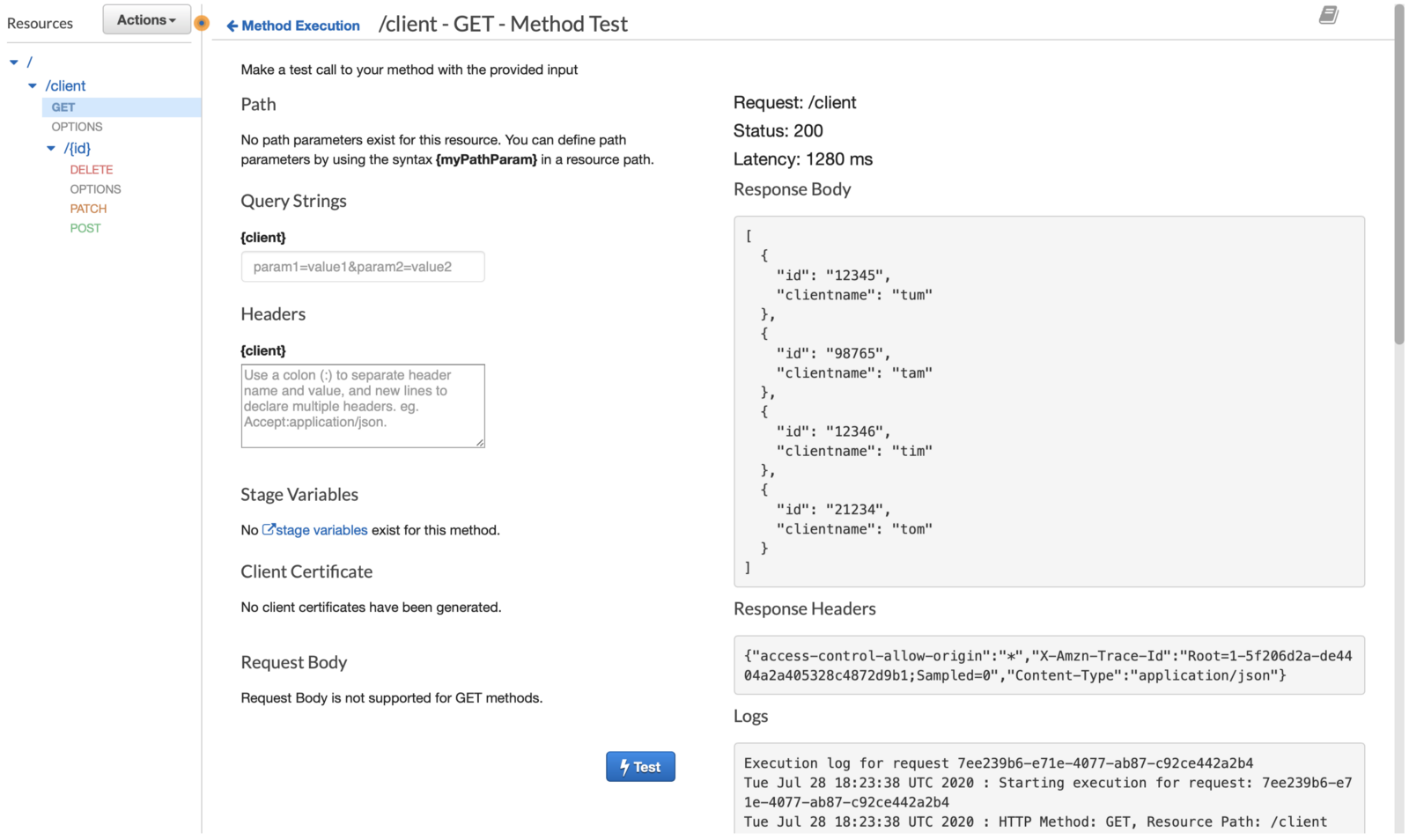The width and height of the screenshot is (1409, 840).
Task: Click the back arrow beside Method Execution
Action: tap(231, 26)
